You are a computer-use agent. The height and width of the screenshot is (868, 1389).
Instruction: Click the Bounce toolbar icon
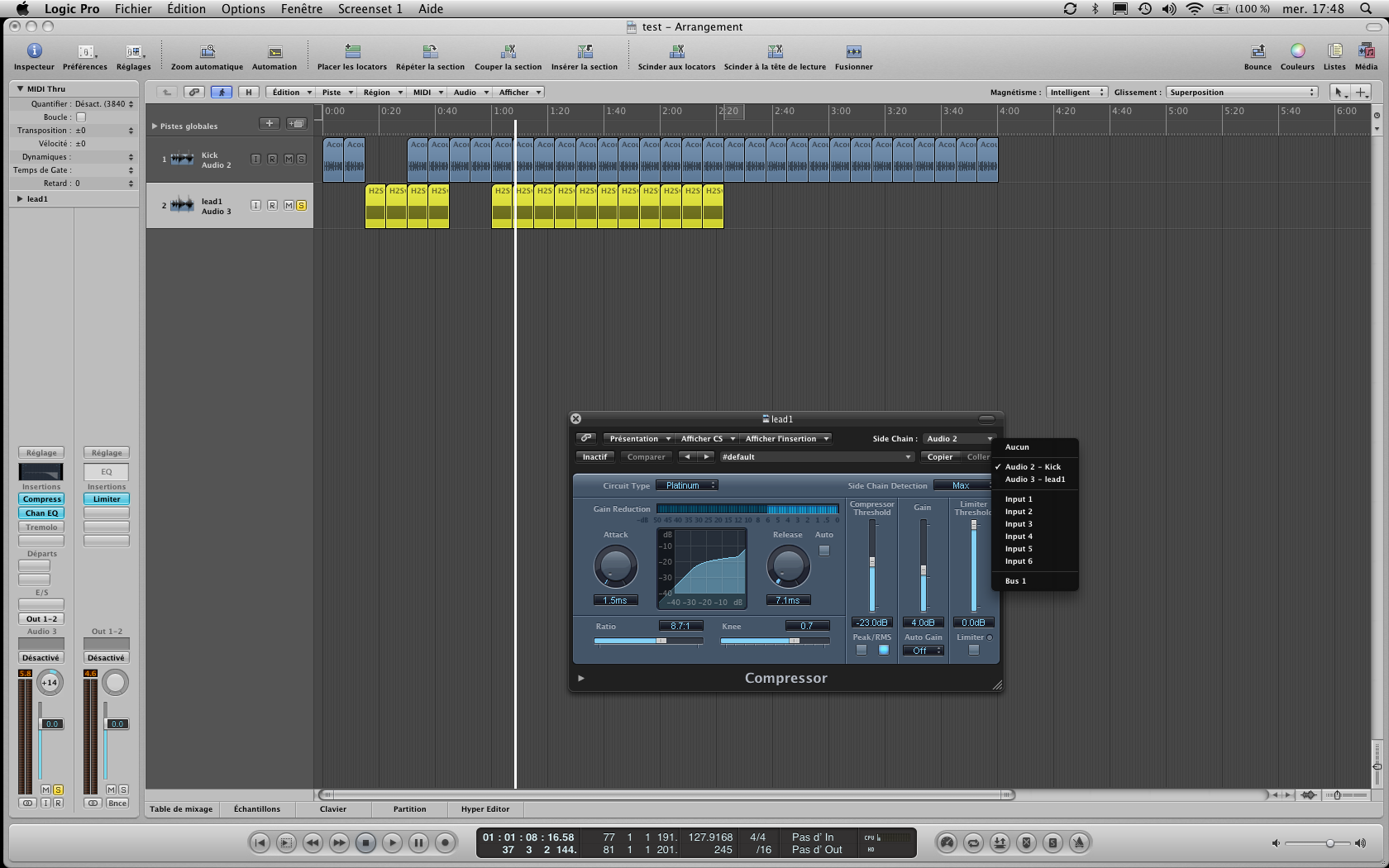[x=1258, y=51]
